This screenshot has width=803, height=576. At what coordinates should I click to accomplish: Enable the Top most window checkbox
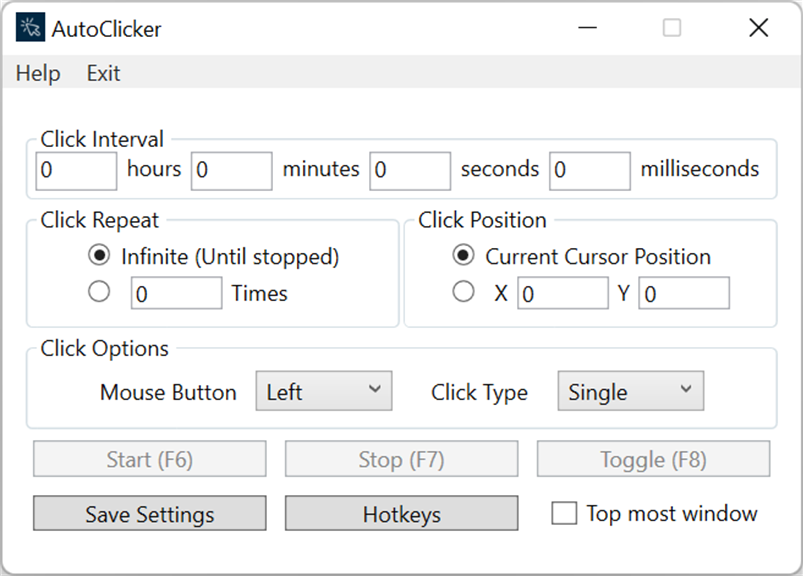click(x=565, y=514)
